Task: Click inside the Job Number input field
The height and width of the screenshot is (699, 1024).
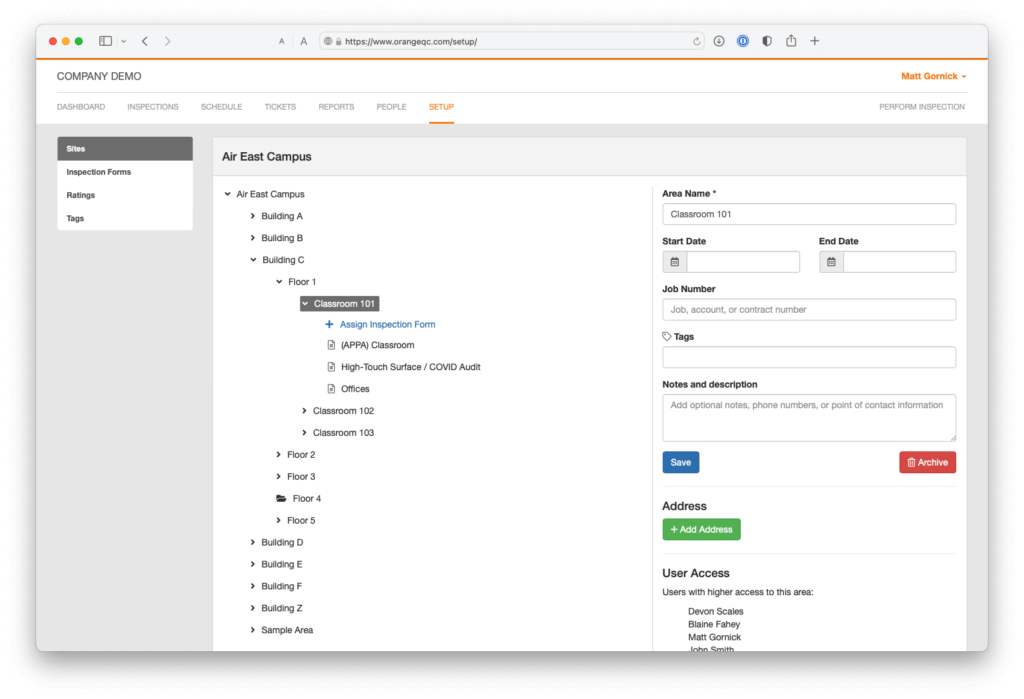Action: pos(808,309)
